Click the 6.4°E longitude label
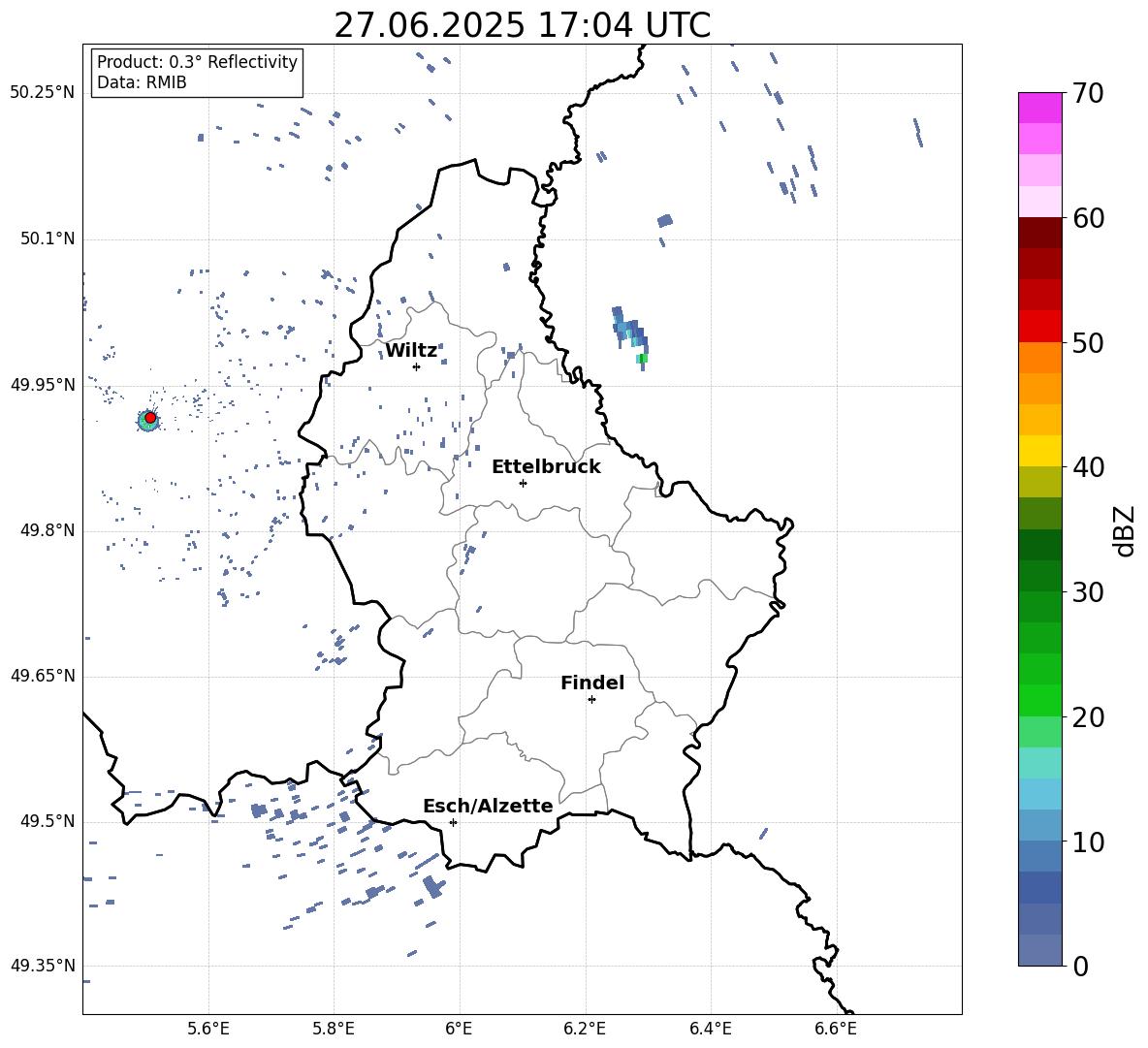1148x1048 pixels. coord(710,1029)
